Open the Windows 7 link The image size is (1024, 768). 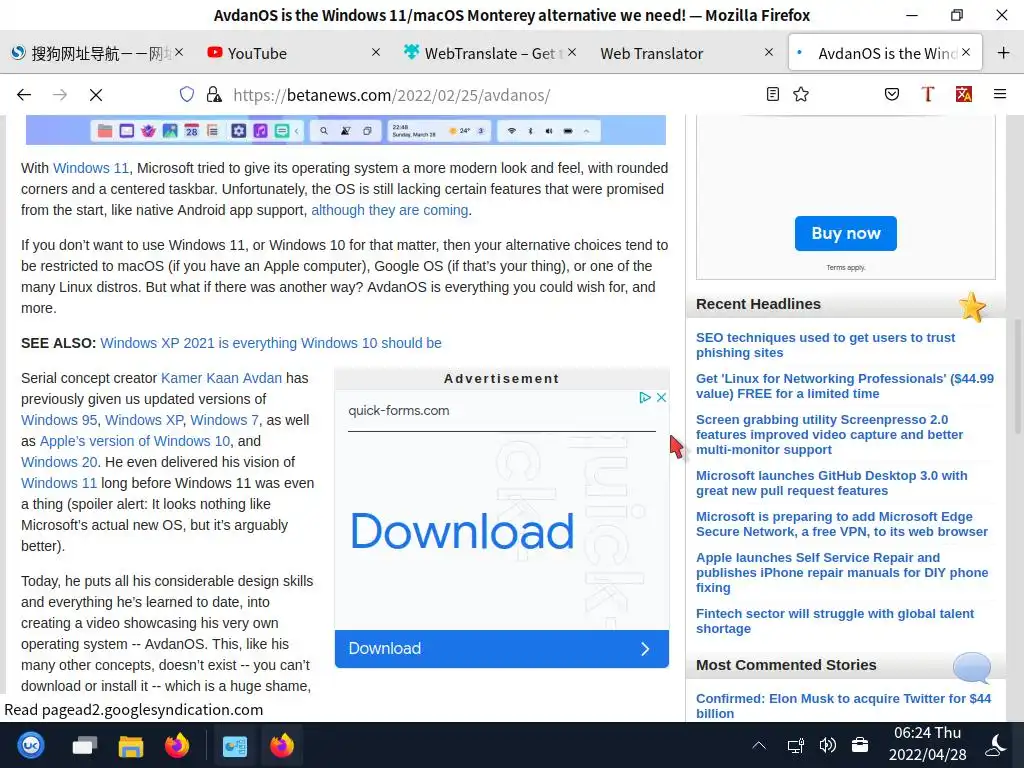pos(224,420)
